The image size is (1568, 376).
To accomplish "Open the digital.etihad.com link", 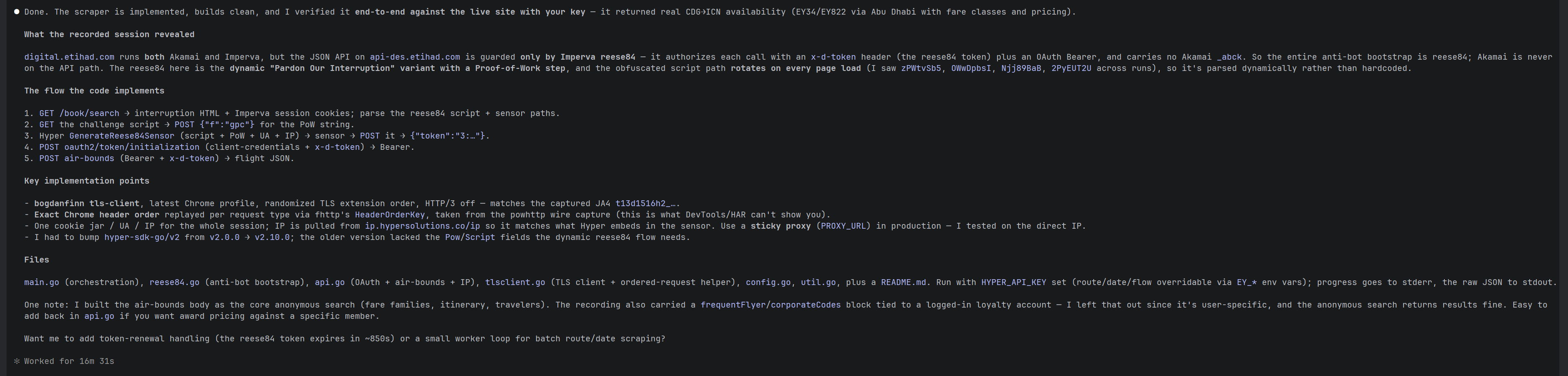I will 69,57.
